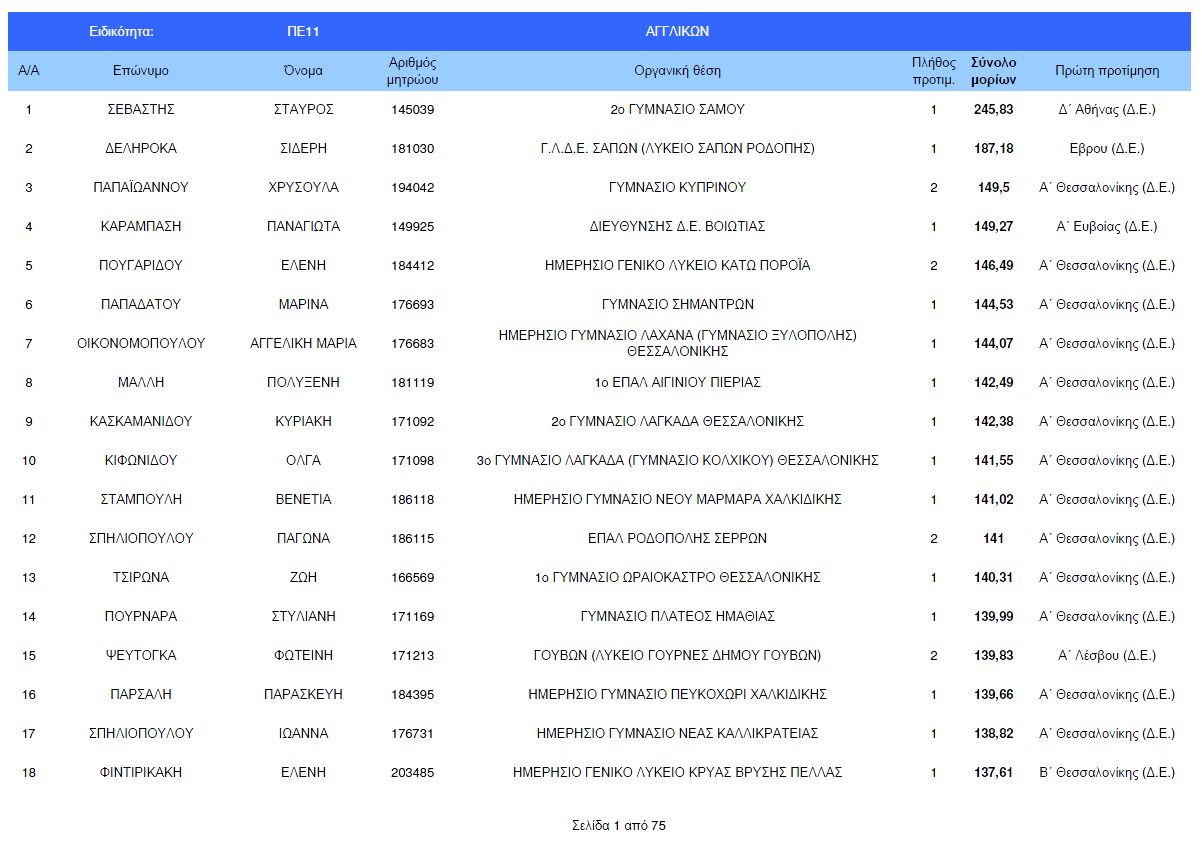
Task: Click the Σελίδα 1 από 75 page indicator
Action: click(618, 825)
